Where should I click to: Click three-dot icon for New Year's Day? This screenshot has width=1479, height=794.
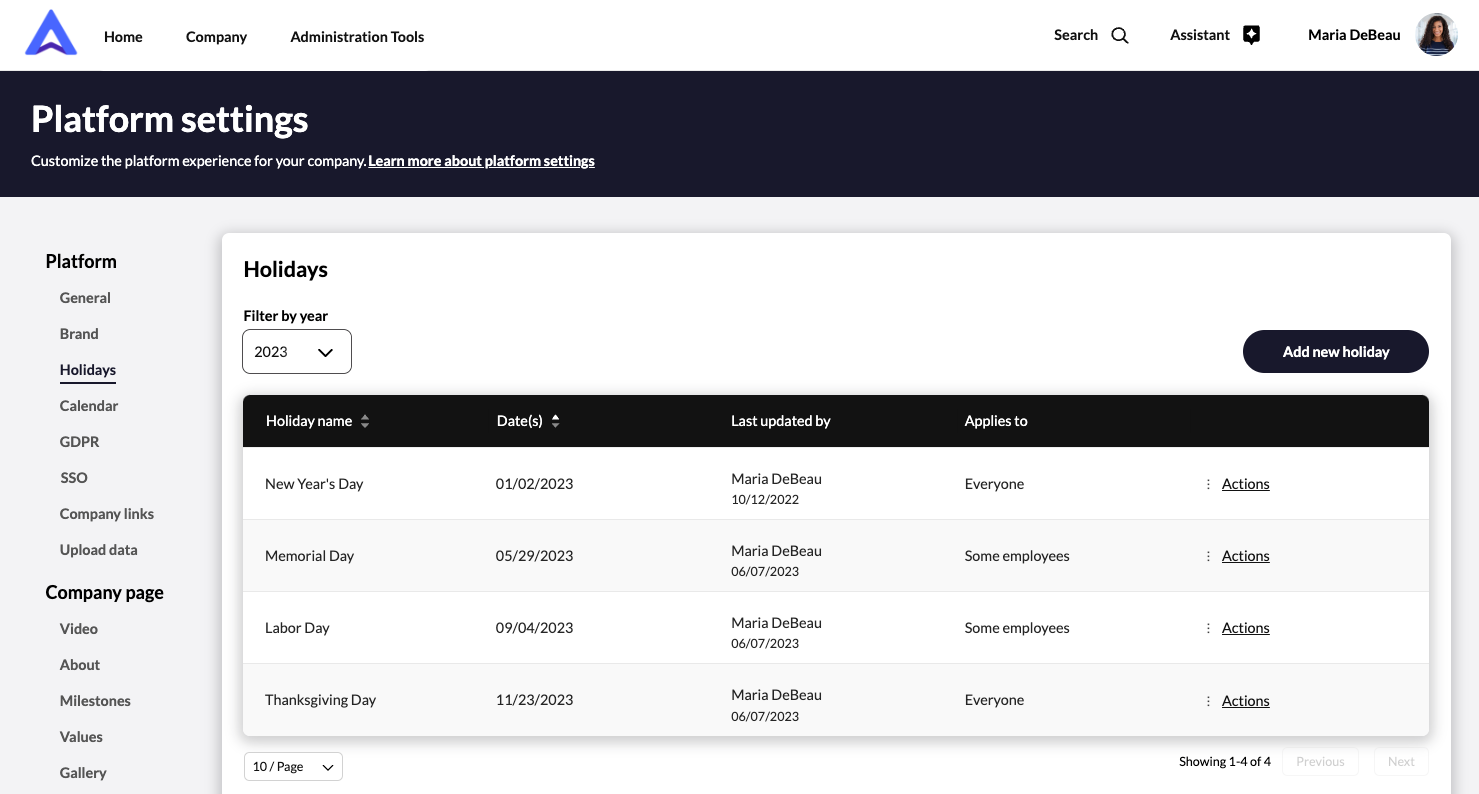[1208, 484]
